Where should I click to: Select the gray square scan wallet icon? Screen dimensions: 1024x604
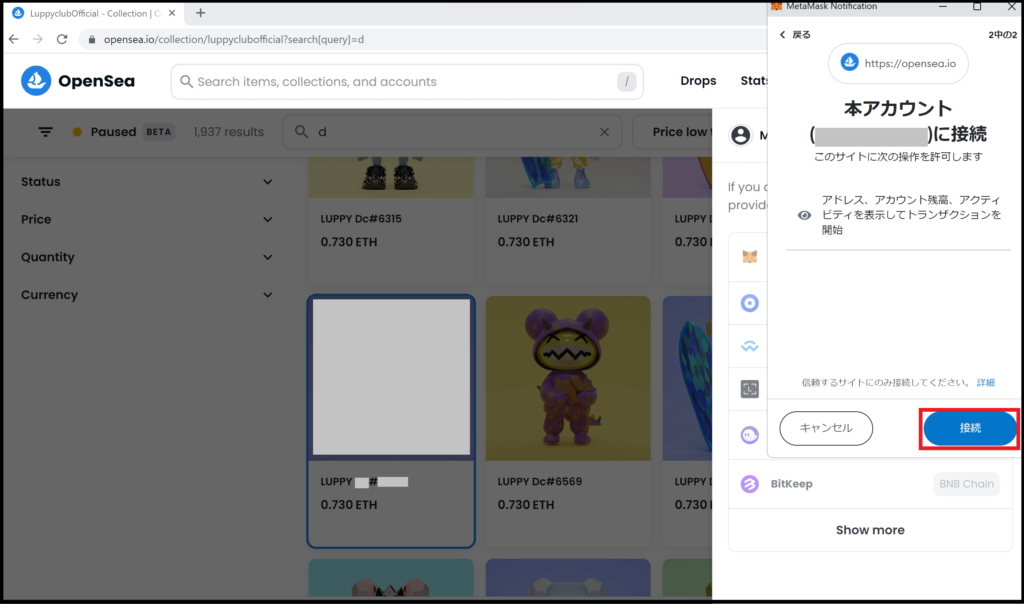click(750, 389)
